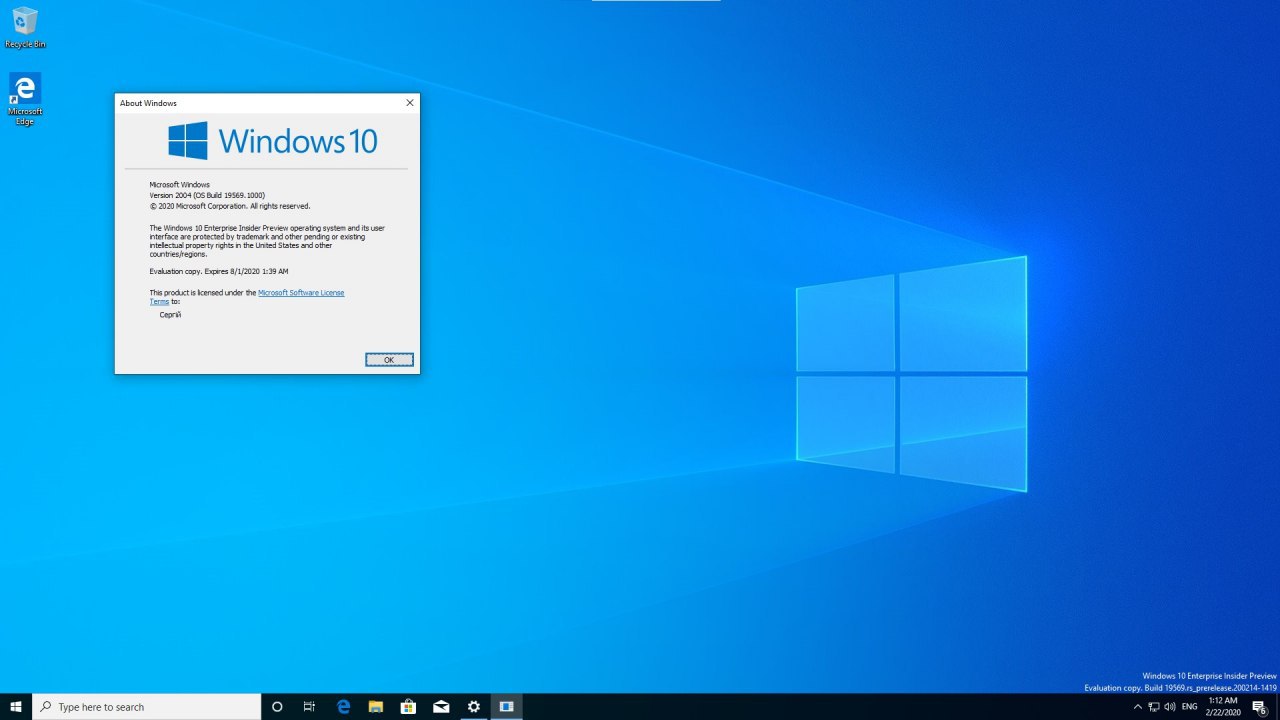Viewport: 1280px width, 720px height.
Task: Click the licensed user name Сергій
Action: coord(170,315)
